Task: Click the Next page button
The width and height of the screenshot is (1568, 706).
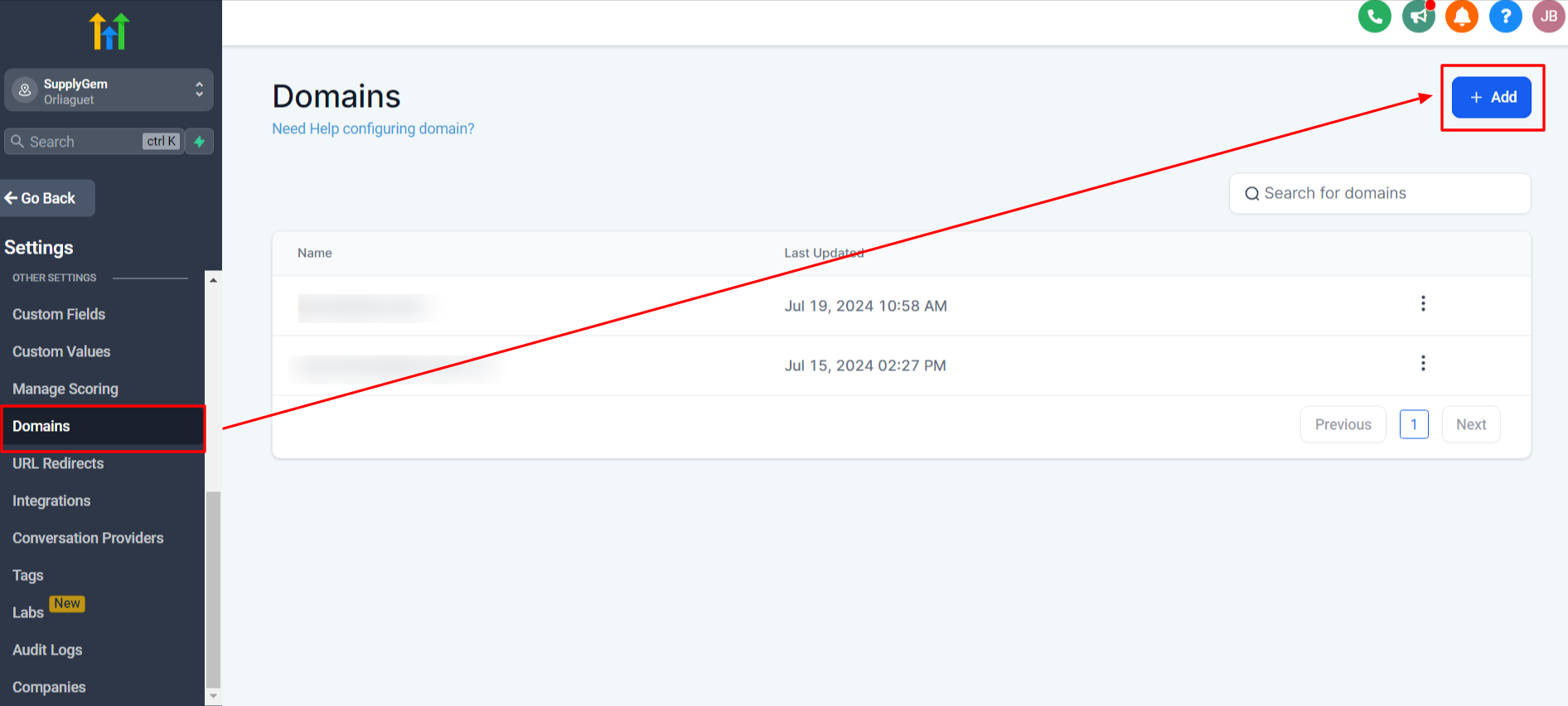Action: (x=1471, y=425)
